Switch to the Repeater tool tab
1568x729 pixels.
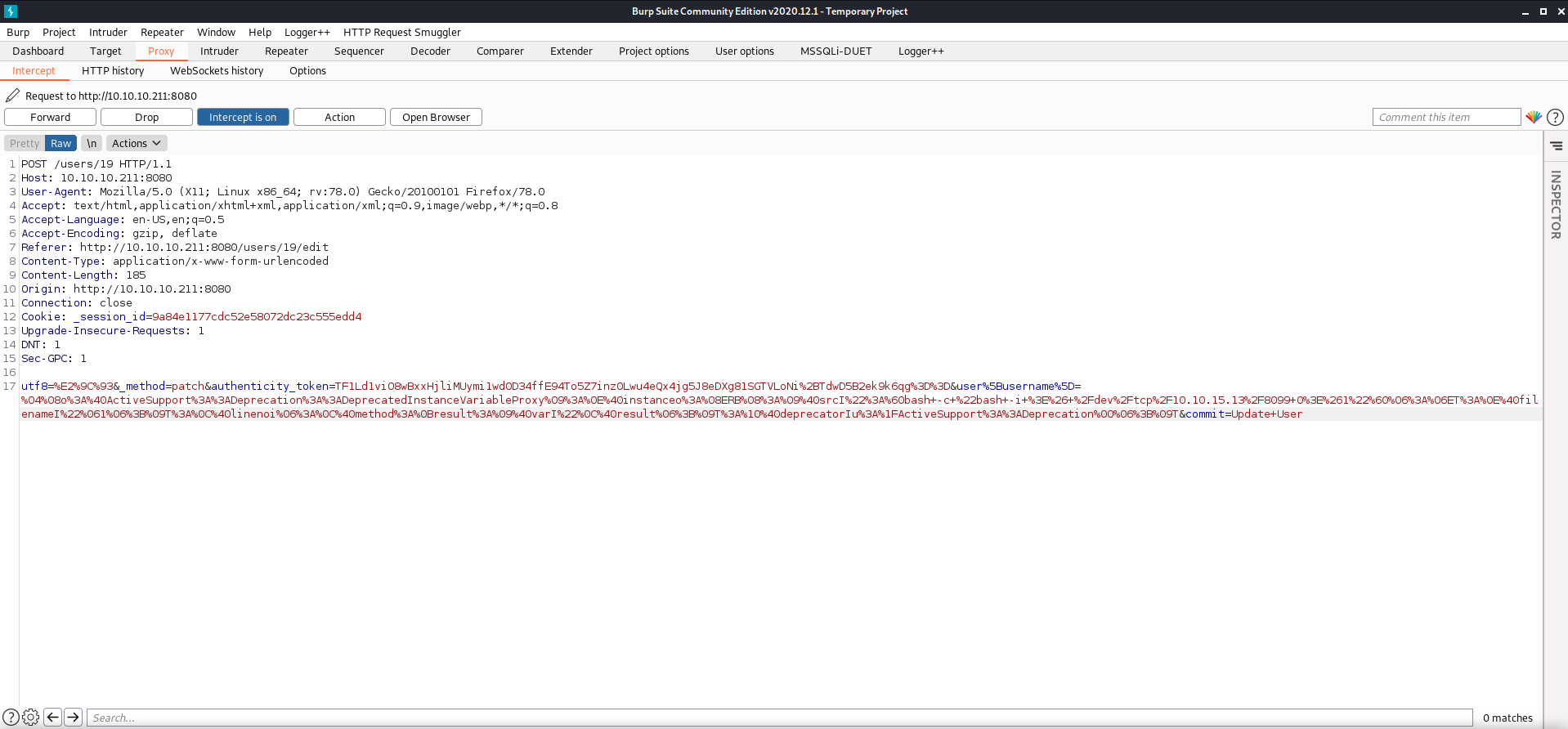tap(286, 51)
